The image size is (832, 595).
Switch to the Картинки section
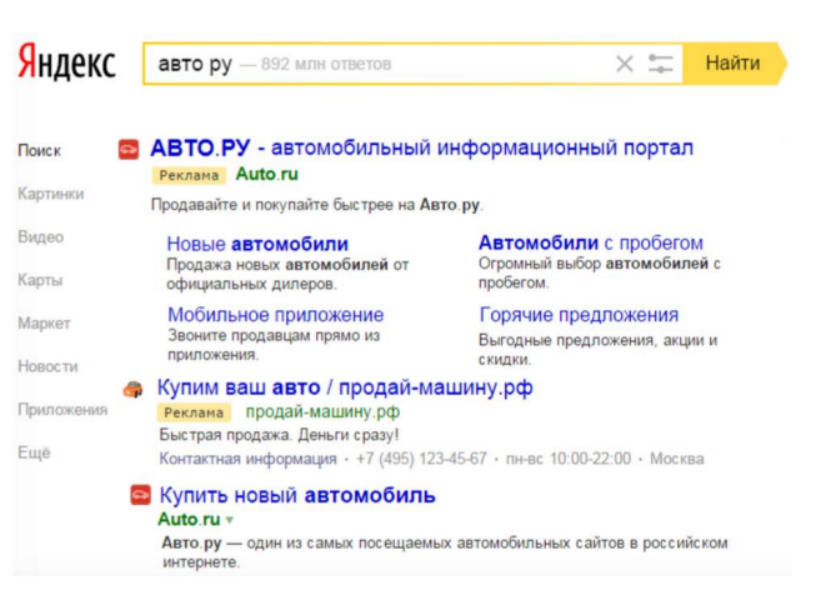pos(51,194)
